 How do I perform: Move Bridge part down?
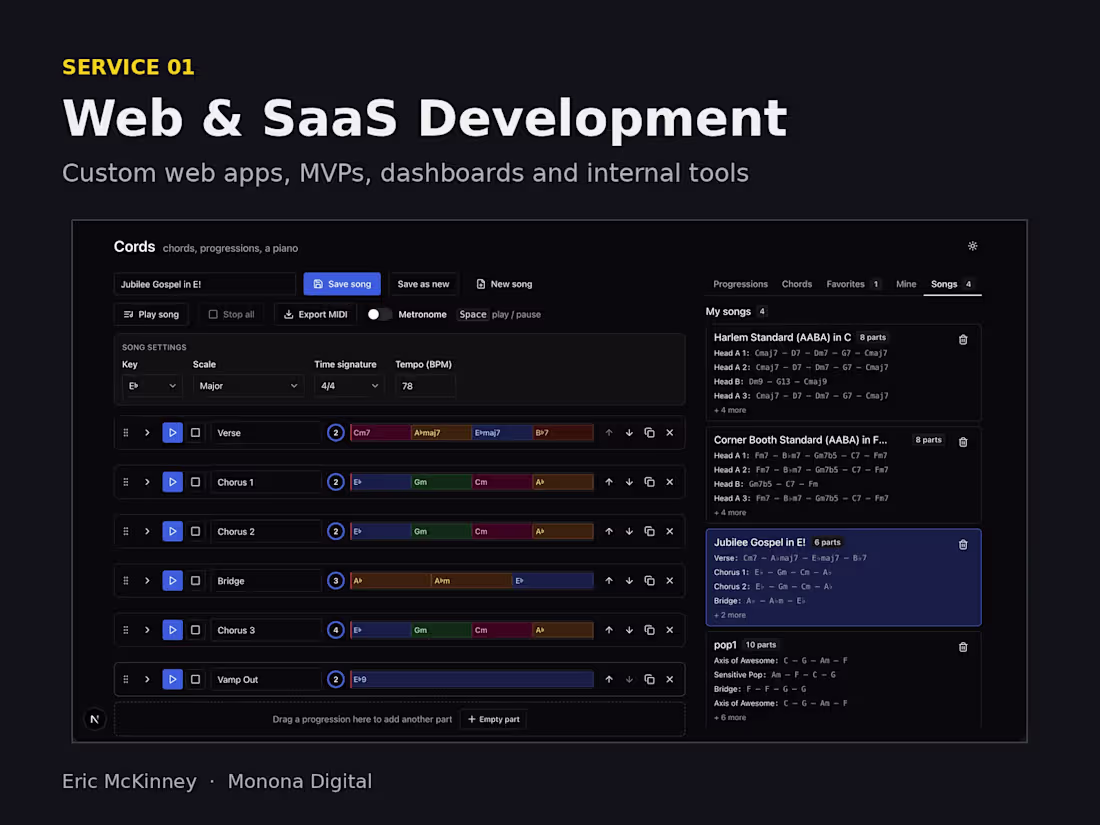[x=629, y=581]
